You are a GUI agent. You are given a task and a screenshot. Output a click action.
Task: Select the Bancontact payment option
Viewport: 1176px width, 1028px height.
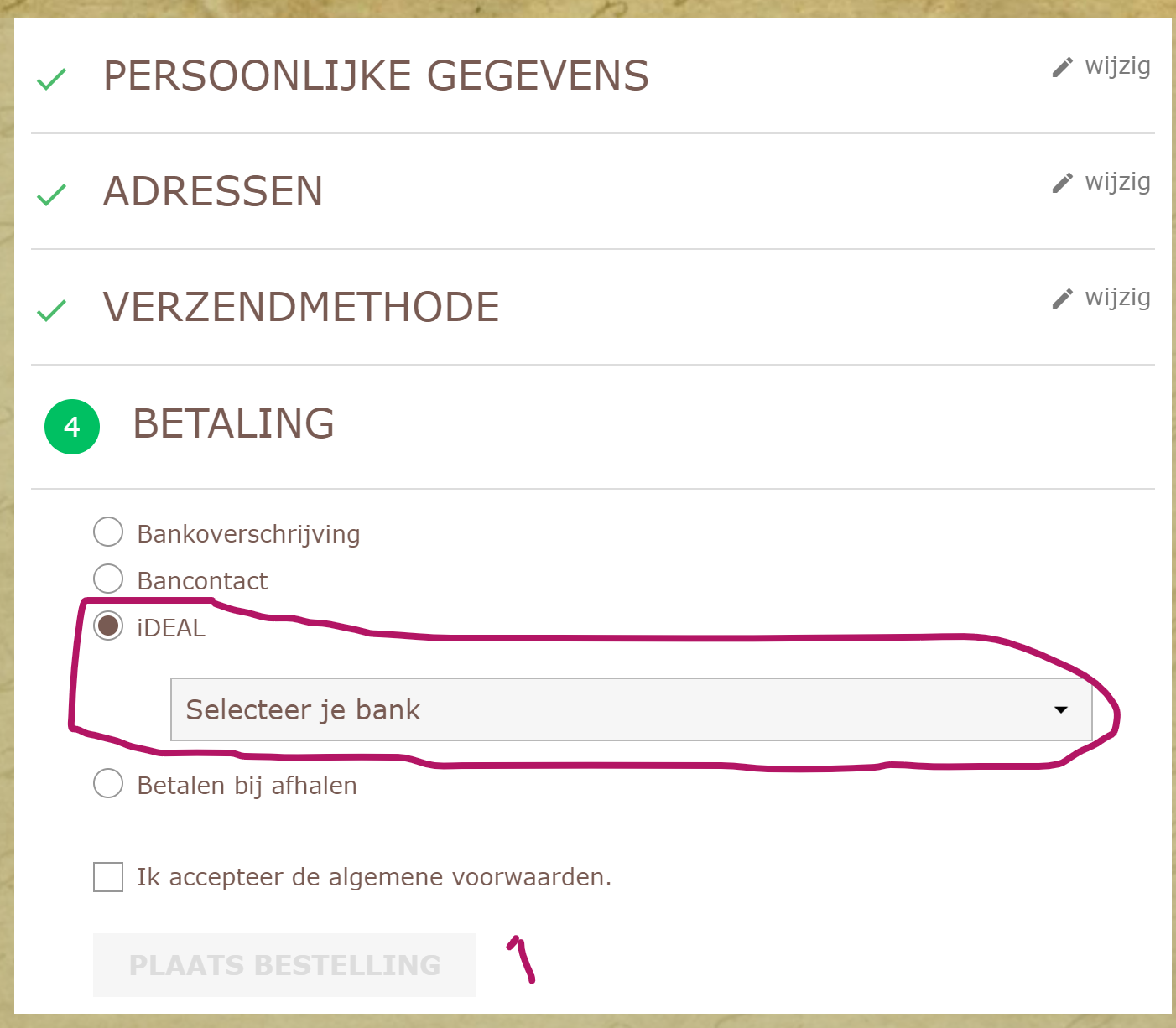pos(108,579)
